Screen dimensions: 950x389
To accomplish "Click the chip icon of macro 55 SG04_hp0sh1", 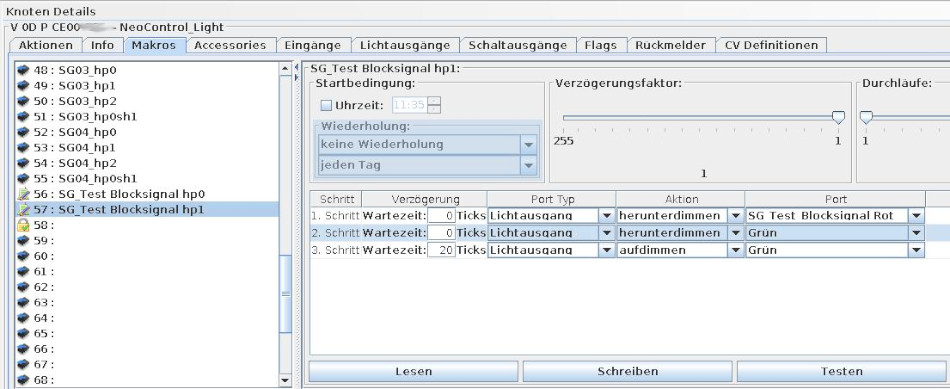I will point(24,179).
